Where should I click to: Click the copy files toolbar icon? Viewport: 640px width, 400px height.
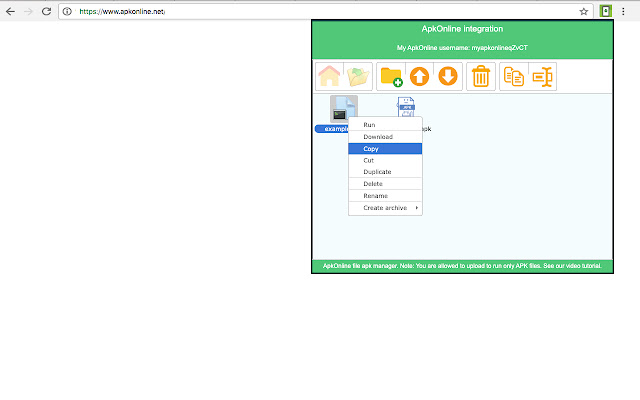pyautogui.click(x=514, y=76)
